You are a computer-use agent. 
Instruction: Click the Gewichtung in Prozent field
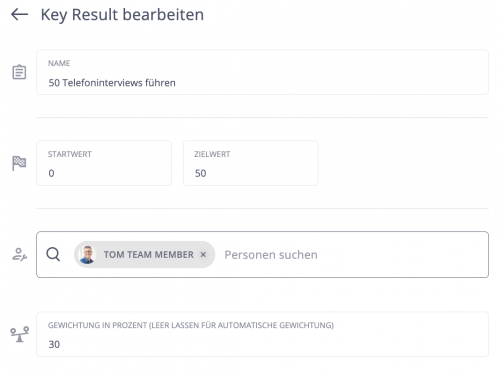tap(262, 334)
